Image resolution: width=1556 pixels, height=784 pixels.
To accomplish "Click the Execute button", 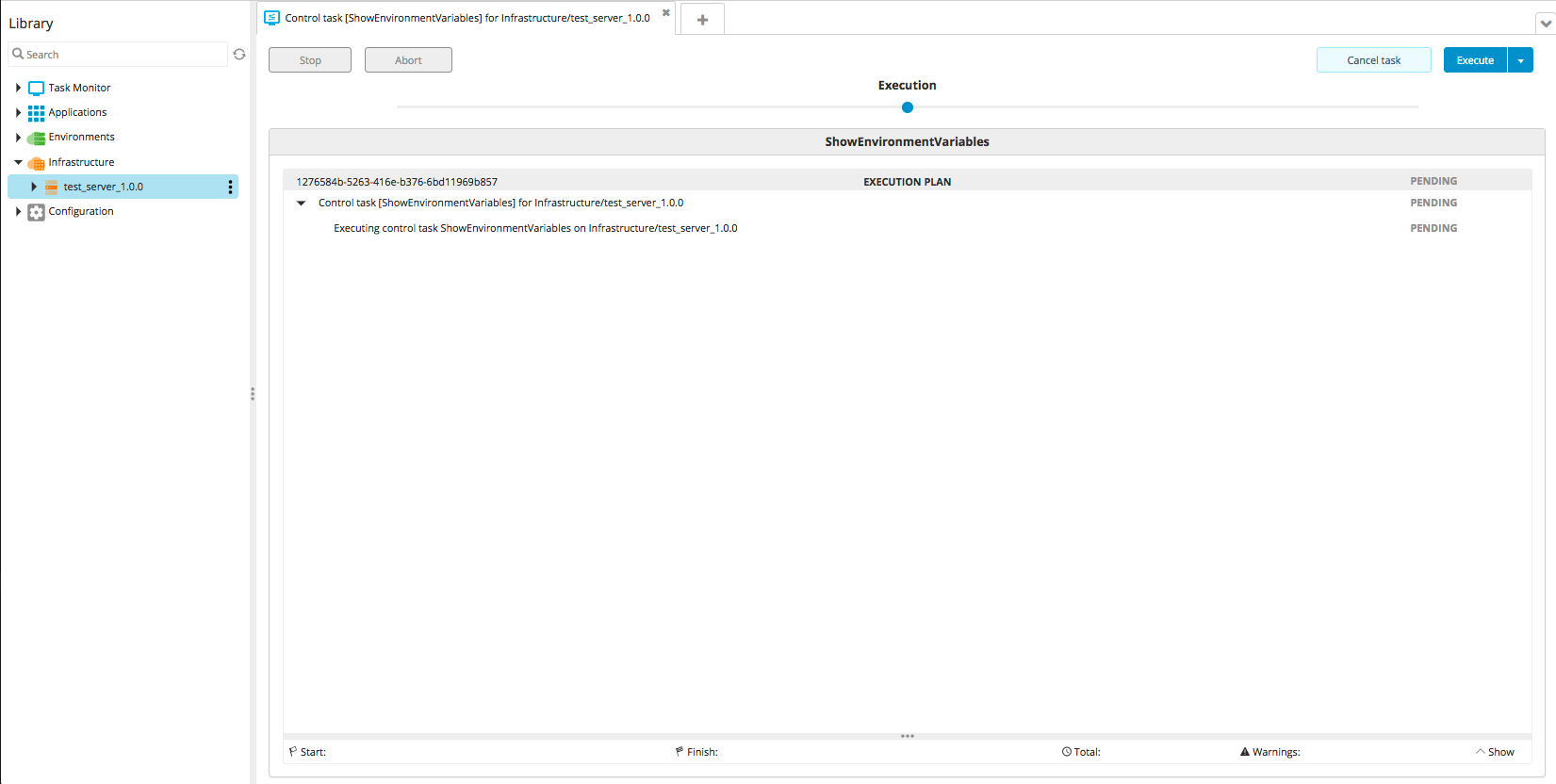I will pyautogui.click(x=1475, y=60).
